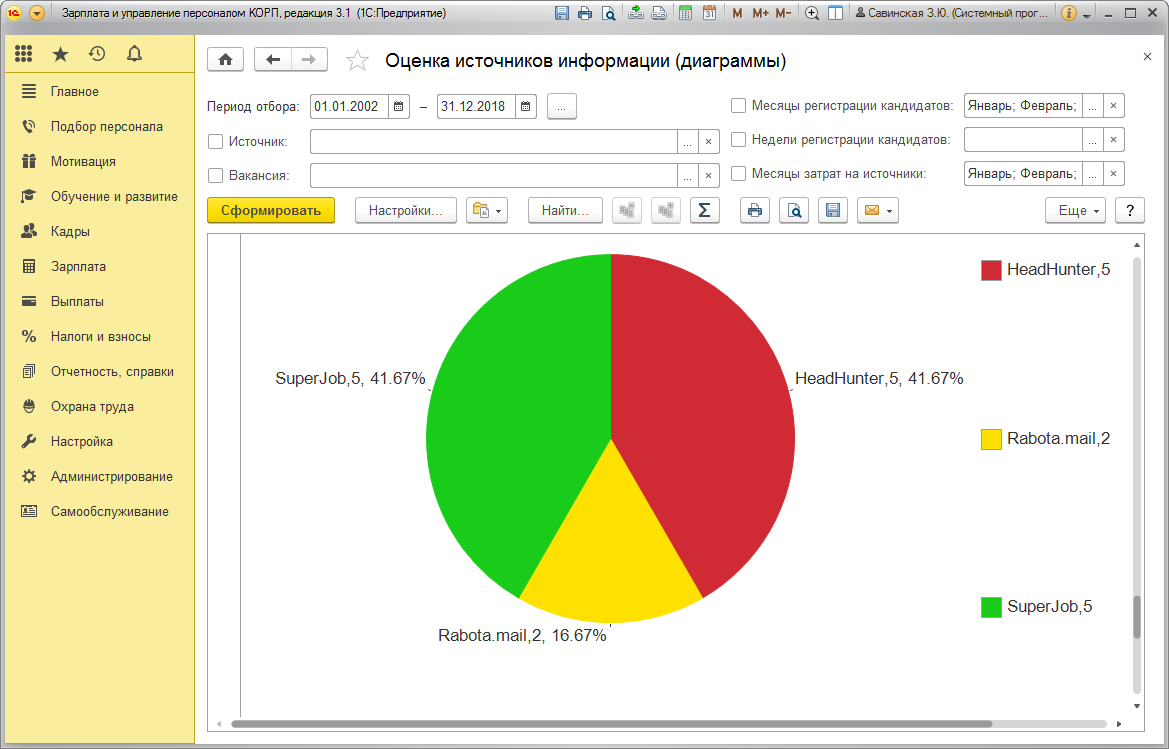This screenshot has height=749, width=1169.
Task: Save the report with the diskette toolbar icon
Action: pos(833,210)
